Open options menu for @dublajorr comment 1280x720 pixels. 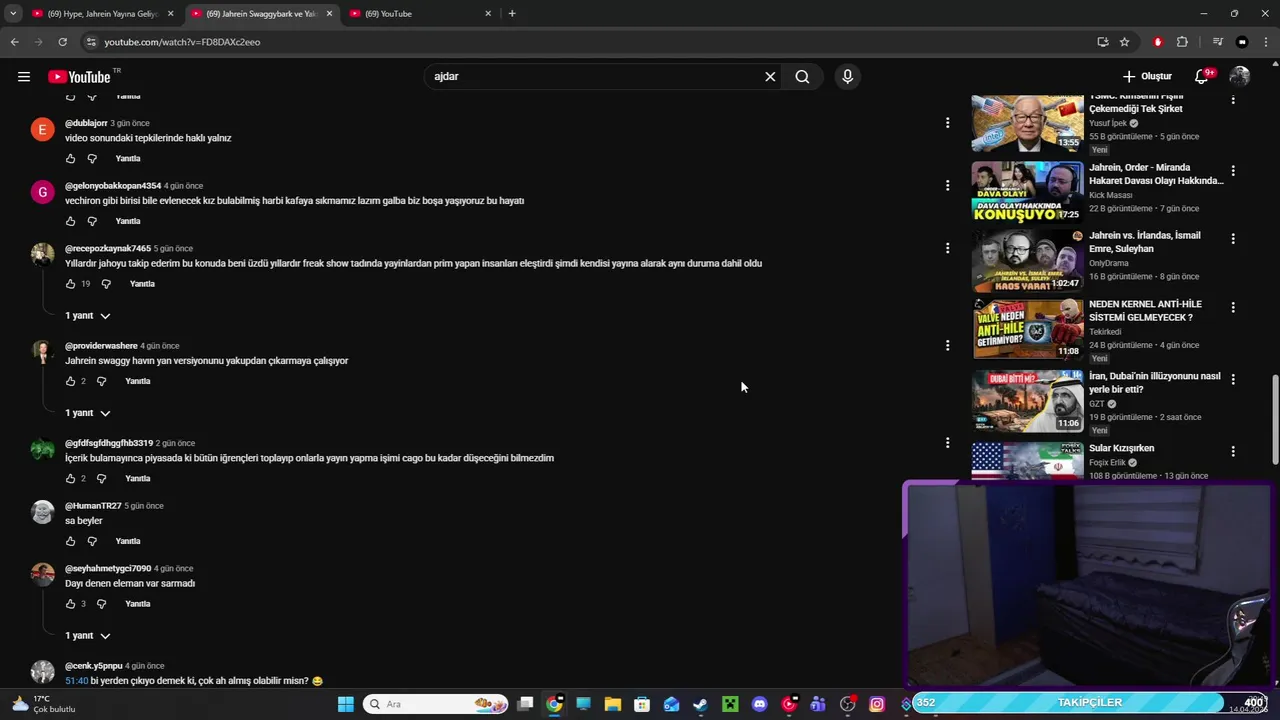coord(947,123)
